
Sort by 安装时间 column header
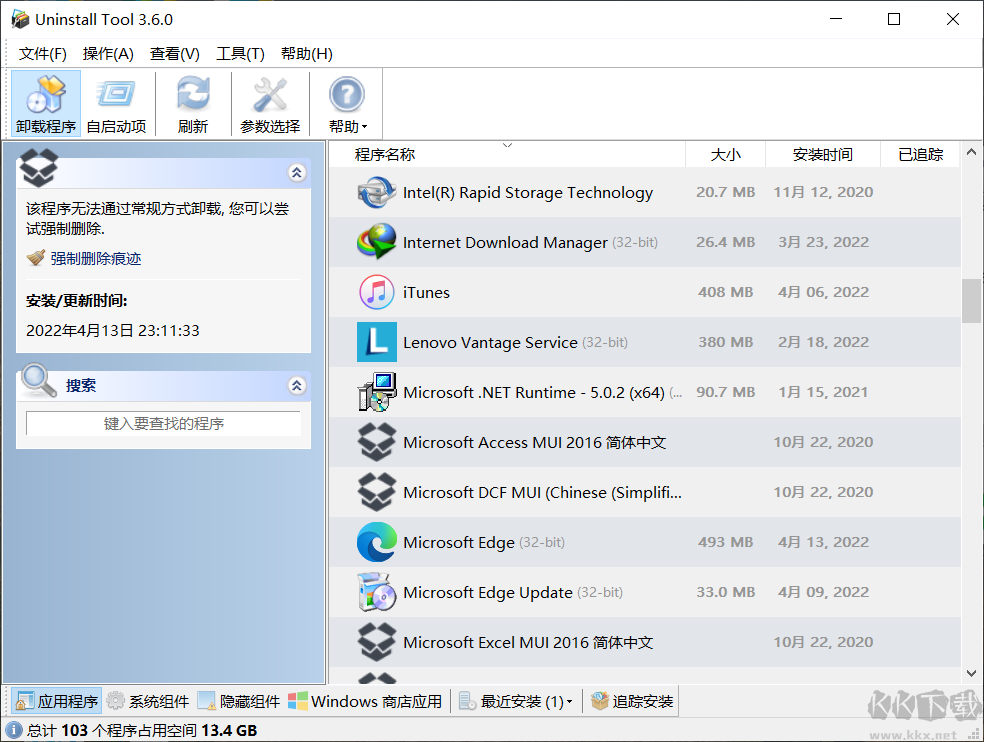click(823, 154)
